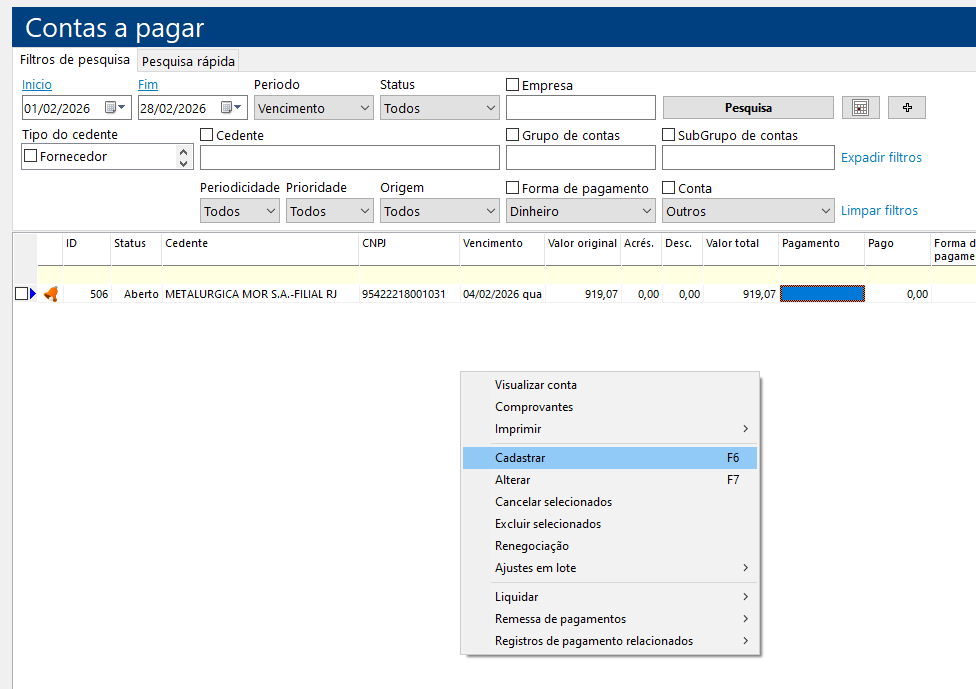Click the blue row indicator arrow
Screen dimensions: 976x689
tap(33, 294)
